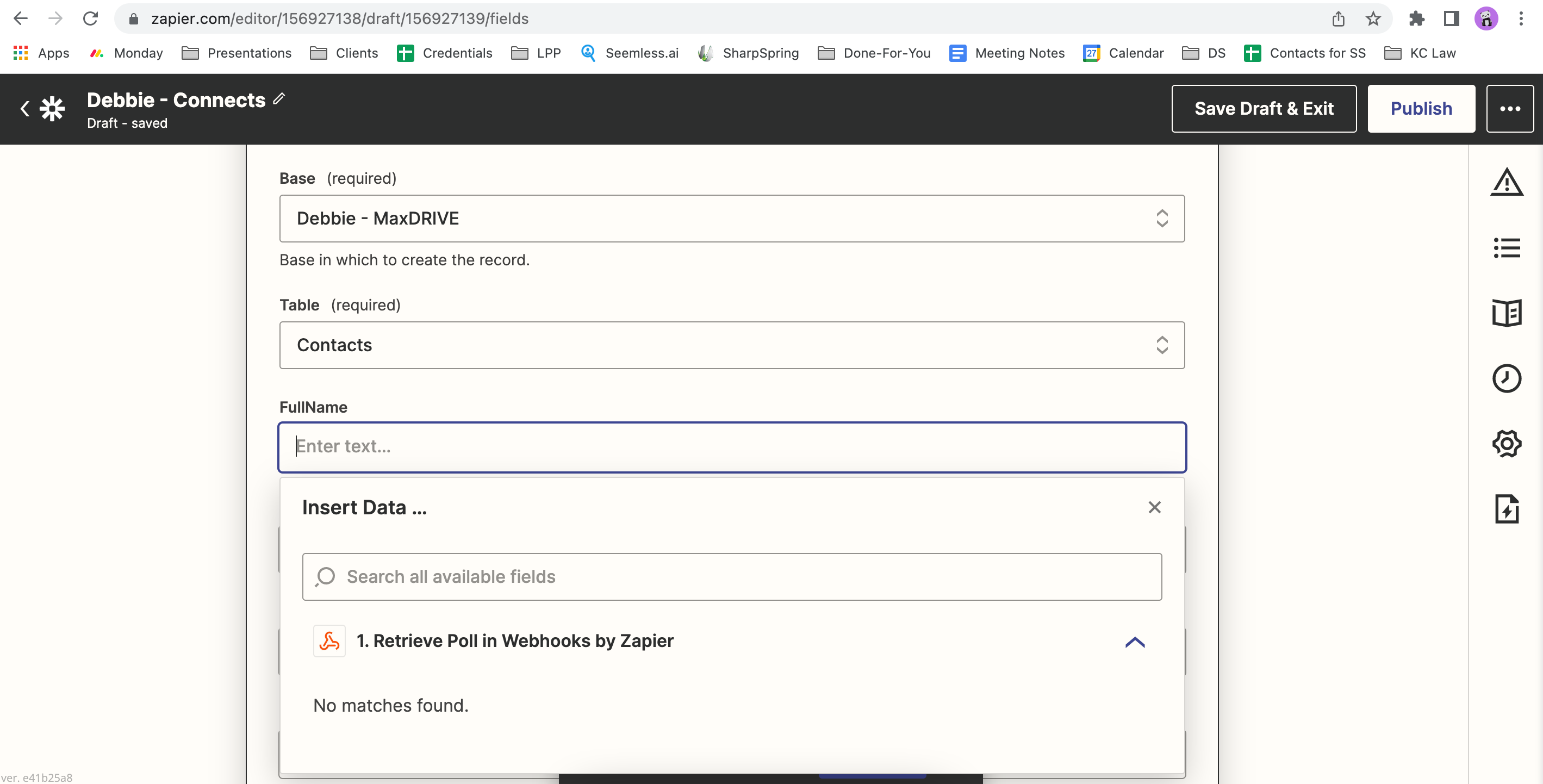Open the Chrome profile avatar
The height and width of the screenshot is (784, 1543).
pos(1486,18)
